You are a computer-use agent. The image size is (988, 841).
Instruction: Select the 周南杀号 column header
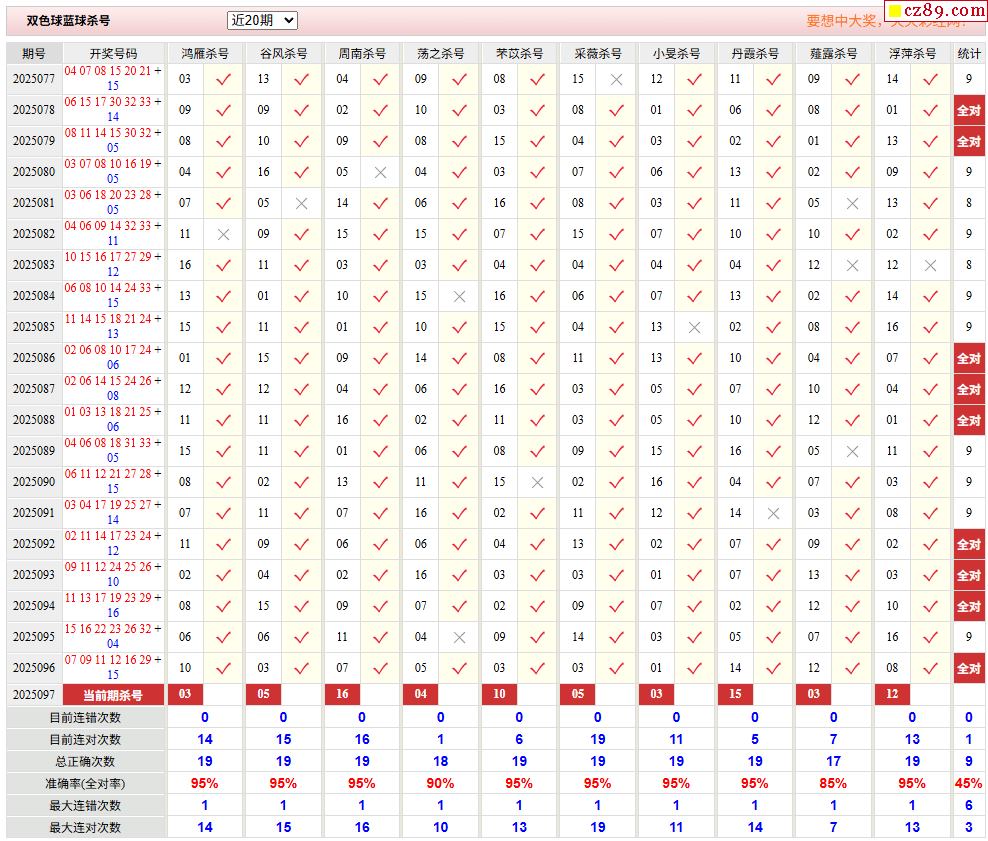coord(362,54)
